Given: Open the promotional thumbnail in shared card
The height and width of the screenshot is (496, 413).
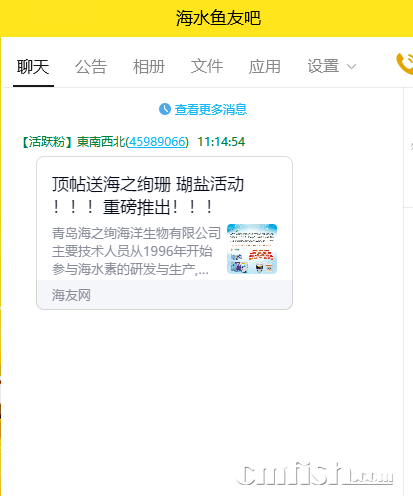Looking at the screenshot, I should click(x=252, y=249).
